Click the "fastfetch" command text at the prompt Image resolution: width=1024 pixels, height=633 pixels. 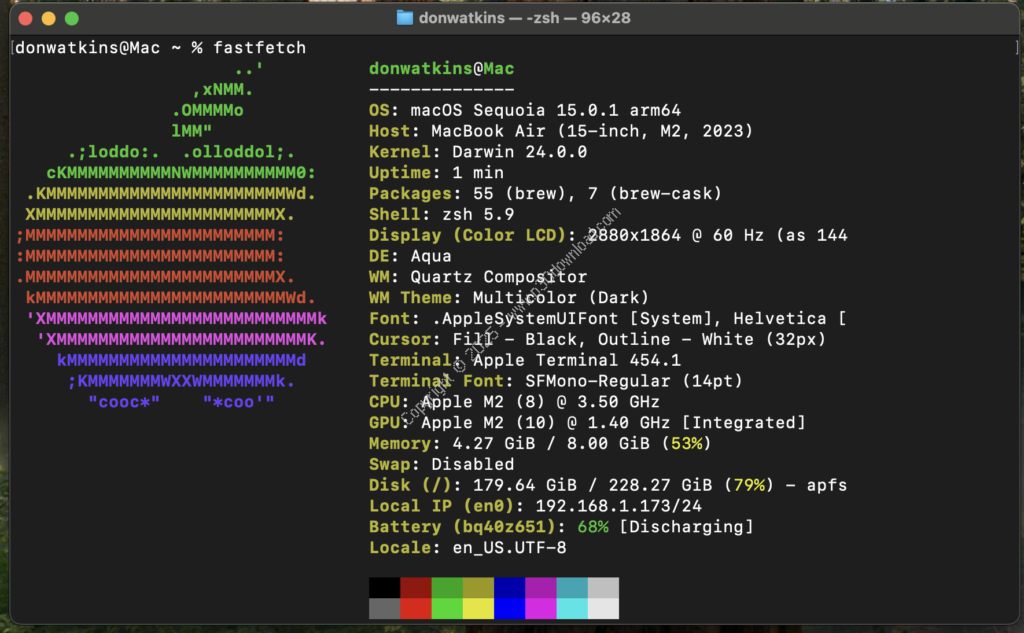pos(259,48)
